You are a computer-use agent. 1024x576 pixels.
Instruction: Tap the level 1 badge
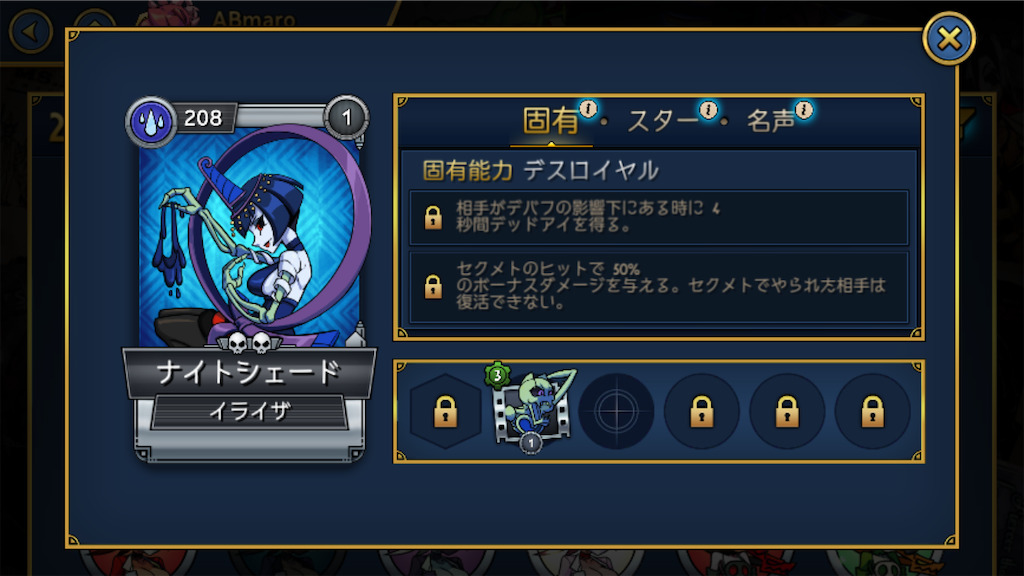pos(346,118)
